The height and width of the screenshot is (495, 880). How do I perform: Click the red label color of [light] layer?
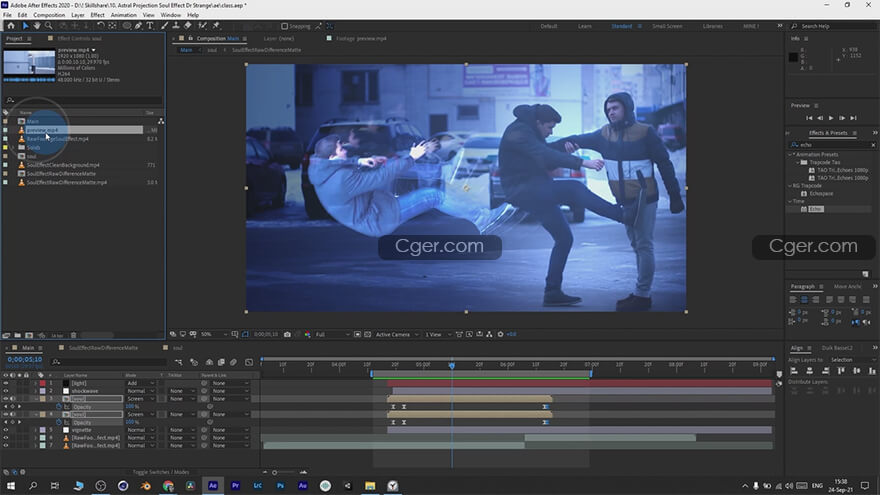pyautogui.click(x=42, y=383)
